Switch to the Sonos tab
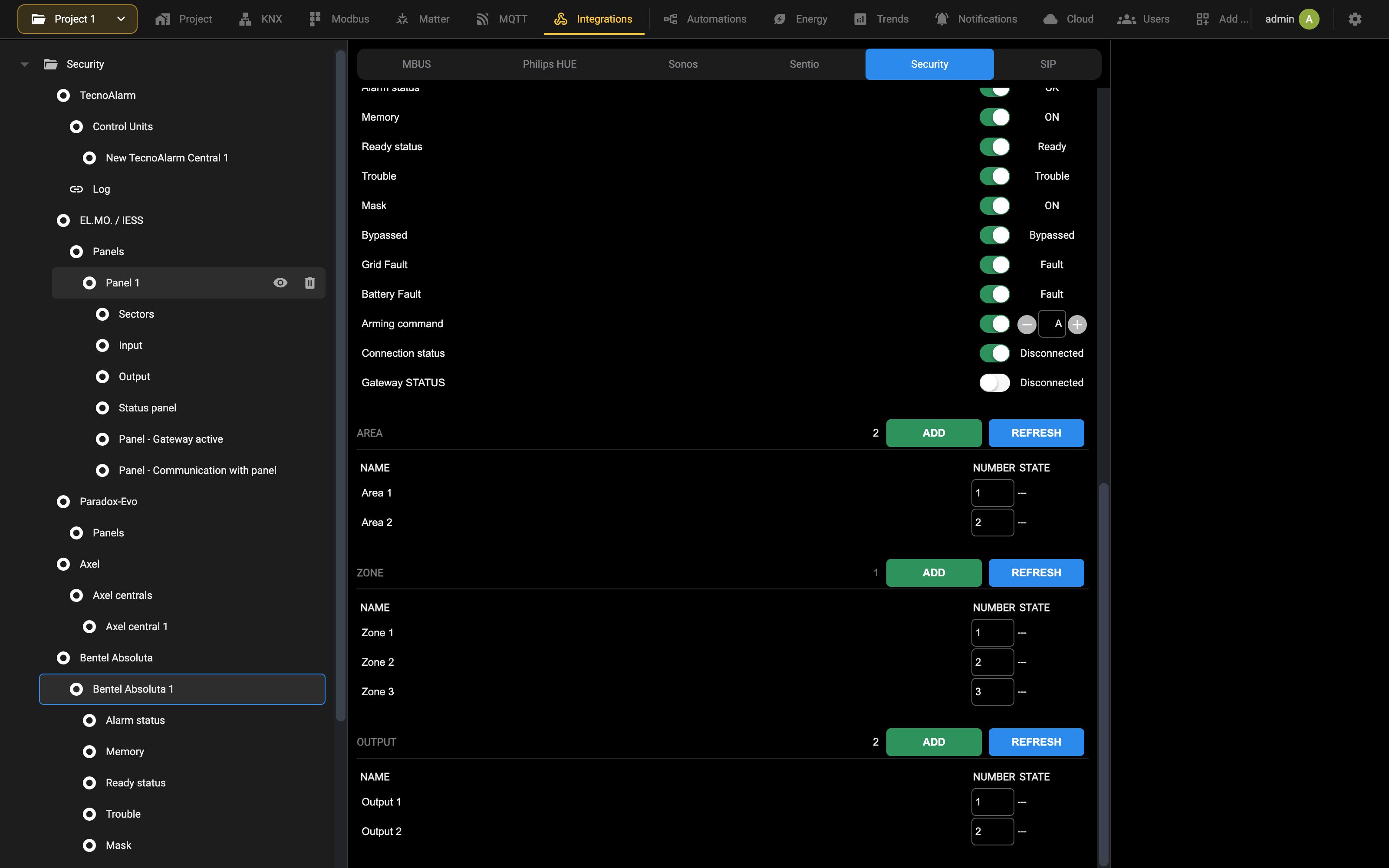 click(682, 64)
